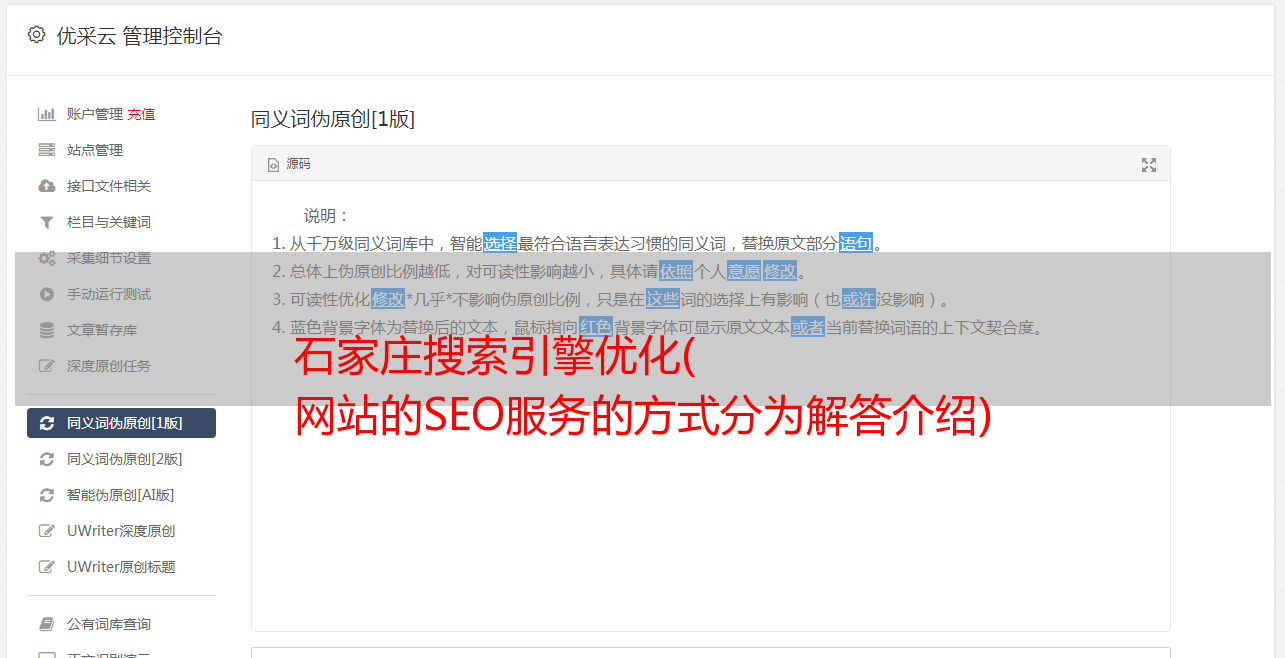Viewport: 1285px width, 658px height.
Task: Open the UWriter原创标题 menu item
Action: pyautogui.click(x=121, y=567)
